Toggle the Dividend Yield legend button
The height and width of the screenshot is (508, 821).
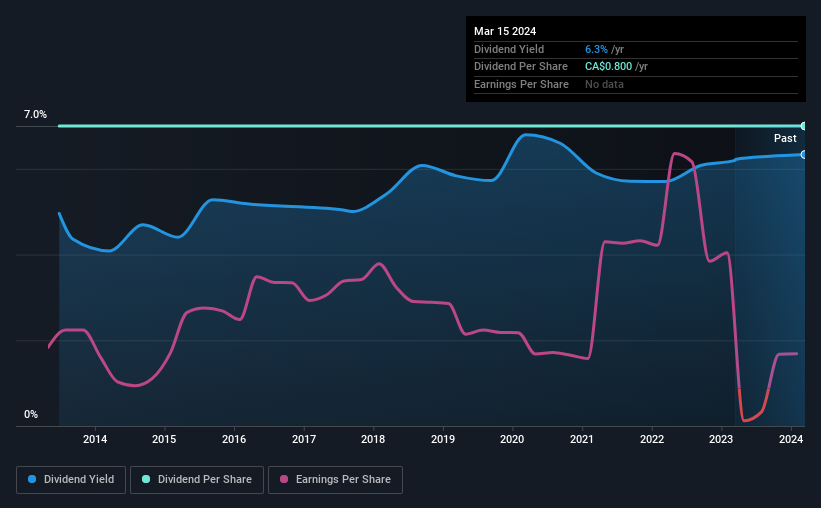click(71, 480)
